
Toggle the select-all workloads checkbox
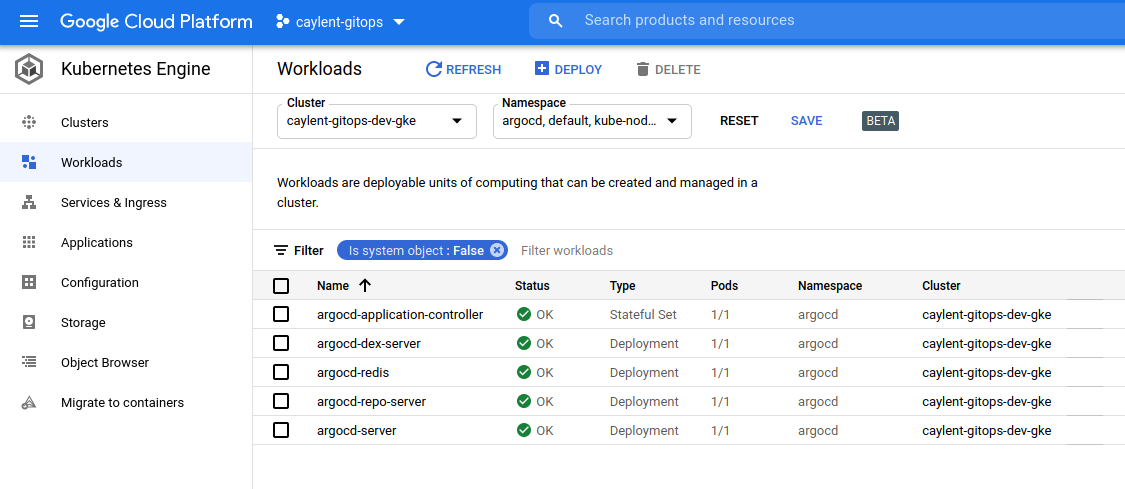click(281, 286)
